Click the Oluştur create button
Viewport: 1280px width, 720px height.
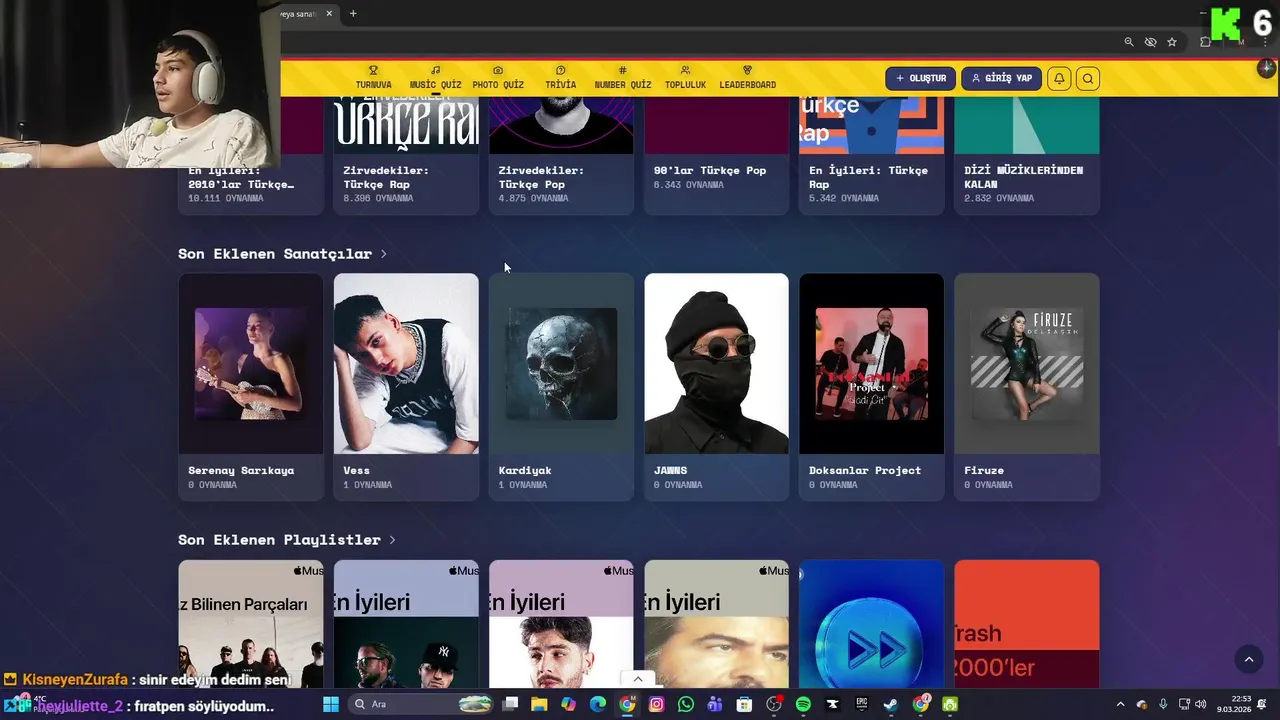[920, 78]
